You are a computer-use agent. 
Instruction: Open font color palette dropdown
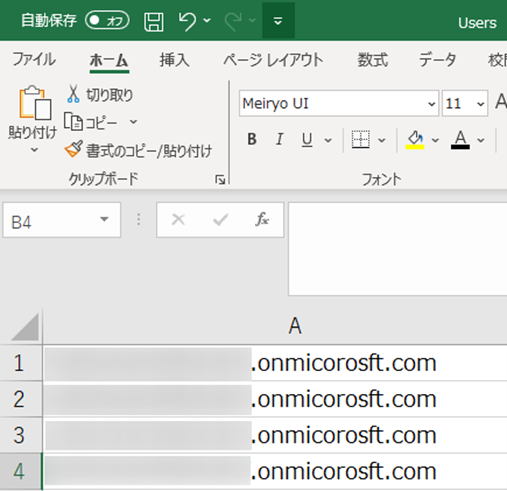[x=481, y=140]
